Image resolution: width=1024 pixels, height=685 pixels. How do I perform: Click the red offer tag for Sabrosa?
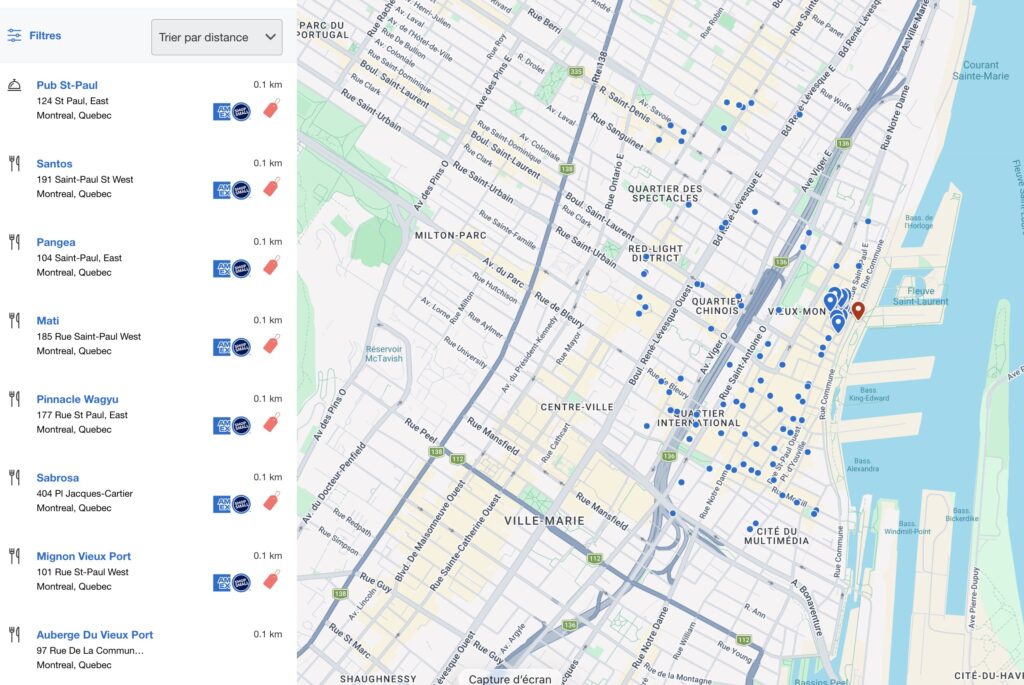coord(271,502)
